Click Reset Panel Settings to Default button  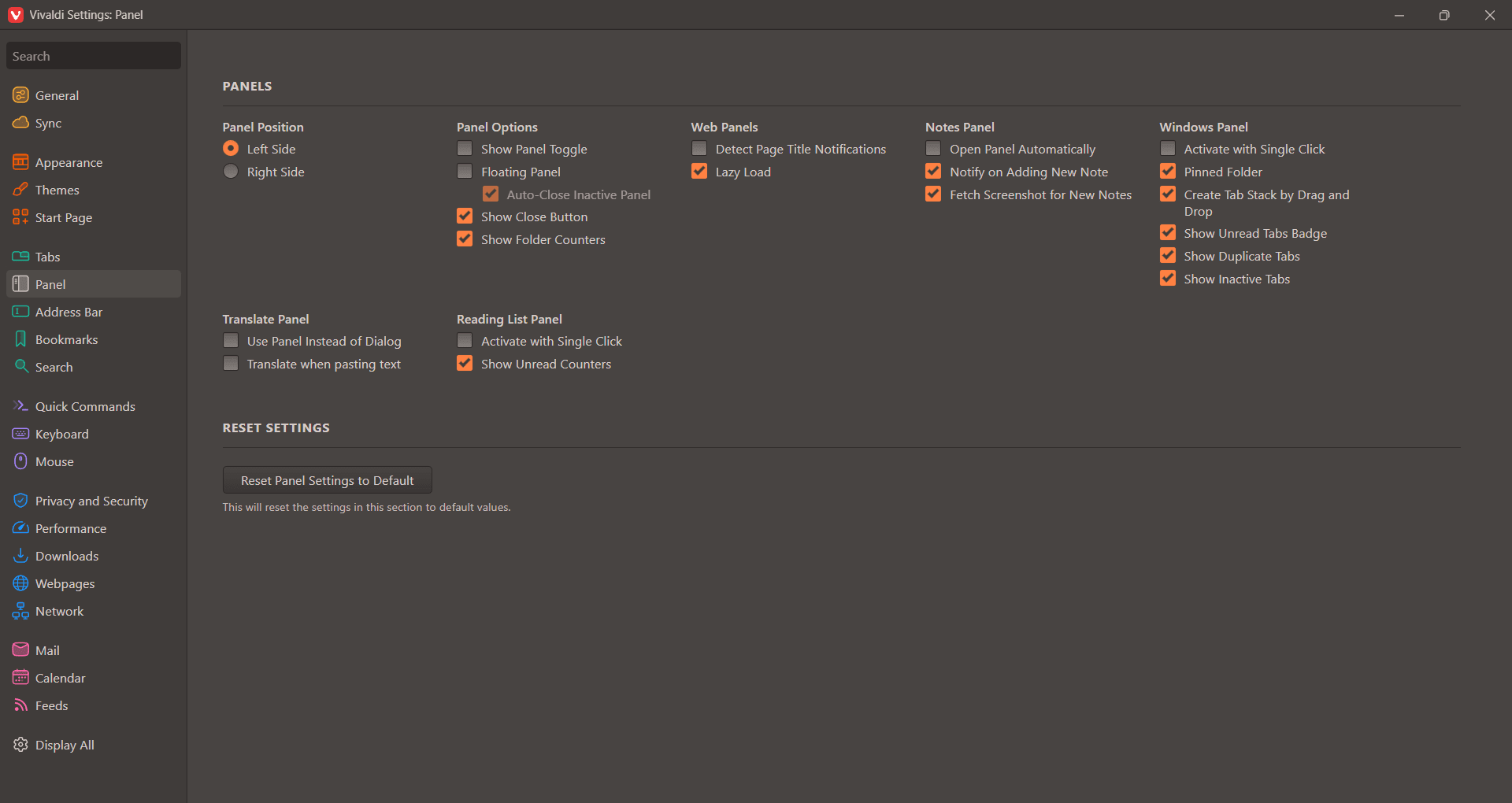(327, 480)
